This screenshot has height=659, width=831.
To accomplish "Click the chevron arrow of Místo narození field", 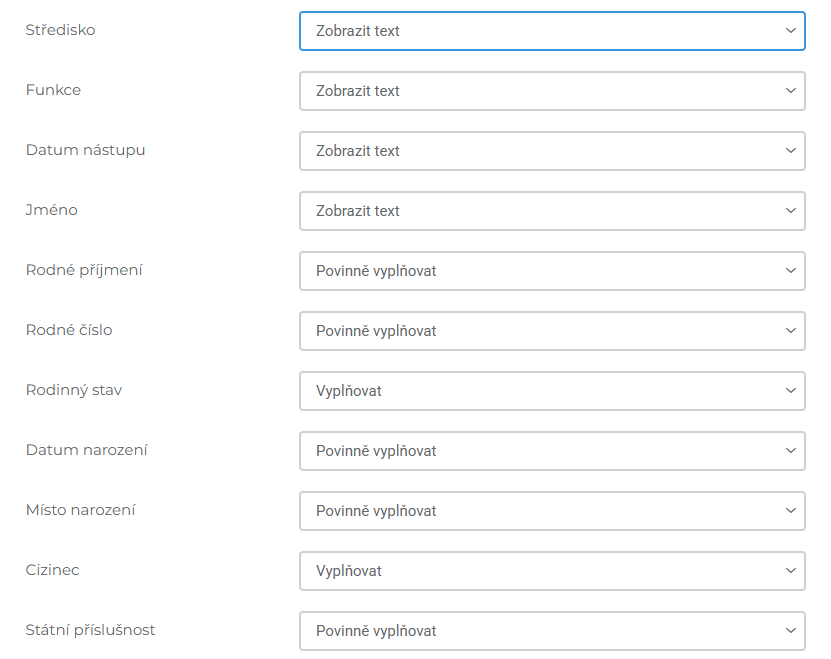I will click(790, 511).
